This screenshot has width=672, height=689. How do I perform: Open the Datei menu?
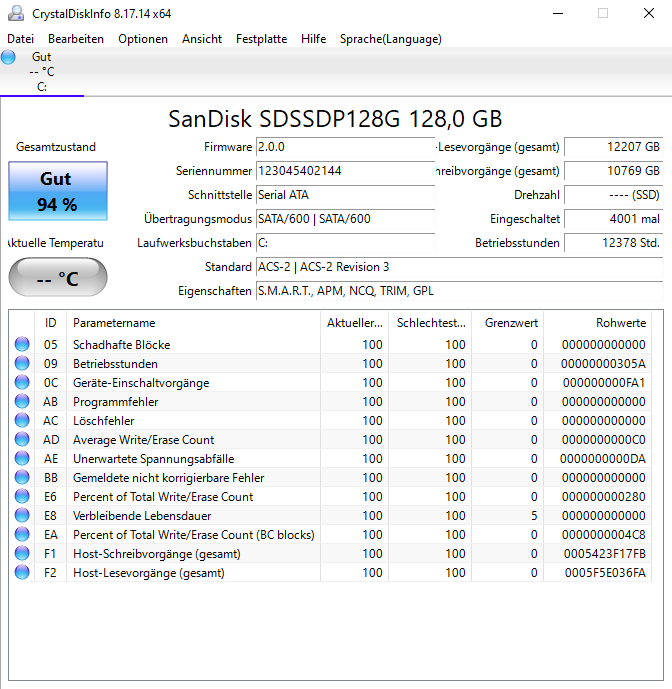[20, 39]
